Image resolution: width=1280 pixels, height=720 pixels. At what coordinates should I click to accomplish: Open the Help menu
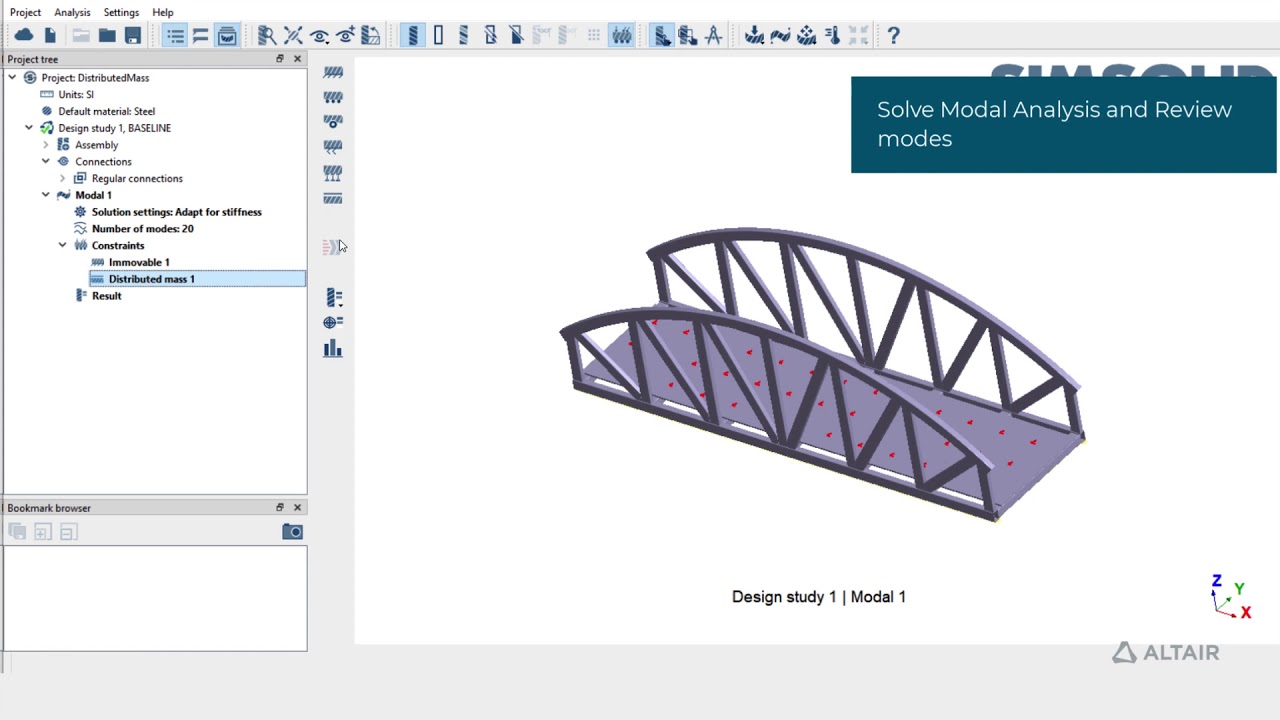pyautogui.click(x=163, y=12)
